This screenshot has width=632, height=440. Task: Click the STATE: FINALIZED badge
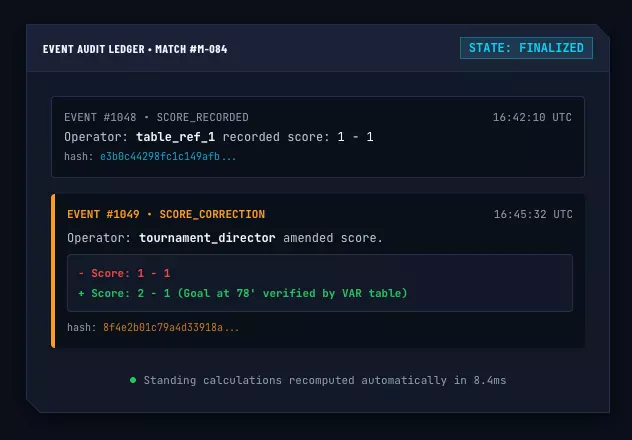pyautogui.click(x=526, y=48)
